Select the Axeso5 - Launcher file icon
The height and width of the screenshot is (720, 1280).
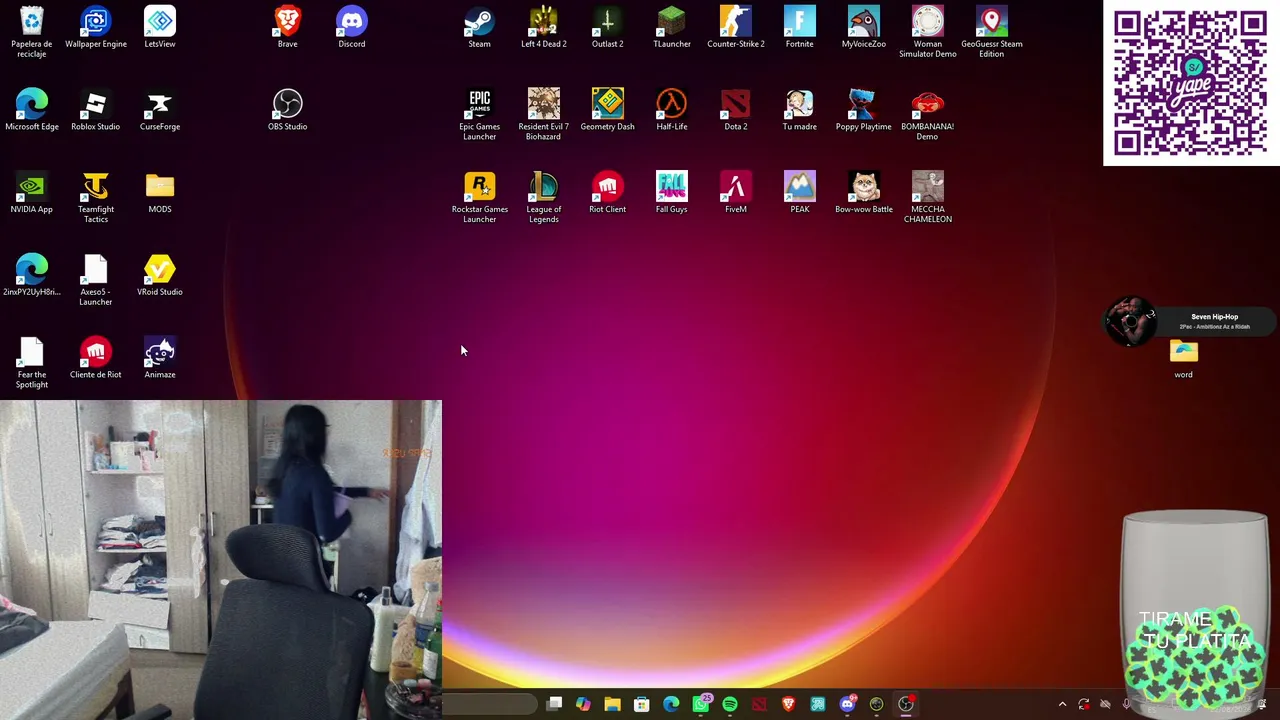click(x=96, y=280)
